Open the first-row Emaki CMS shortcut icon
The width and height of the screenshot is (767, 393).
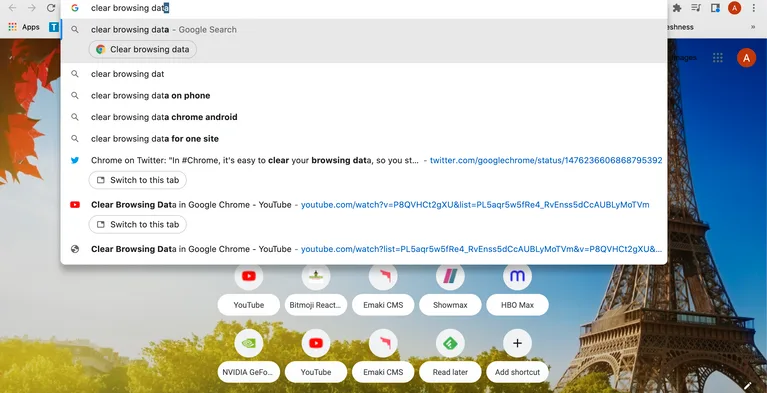tap(383, 276)
